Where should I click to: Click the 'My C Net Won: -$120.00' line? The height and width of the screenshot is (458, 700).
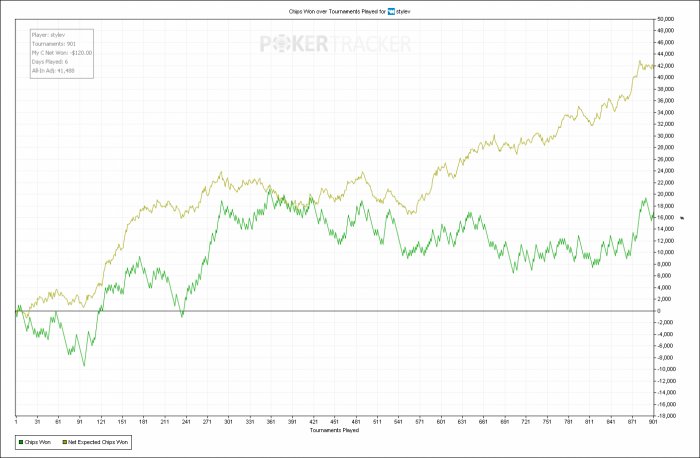pyautogui.click(x=62, y=53)
